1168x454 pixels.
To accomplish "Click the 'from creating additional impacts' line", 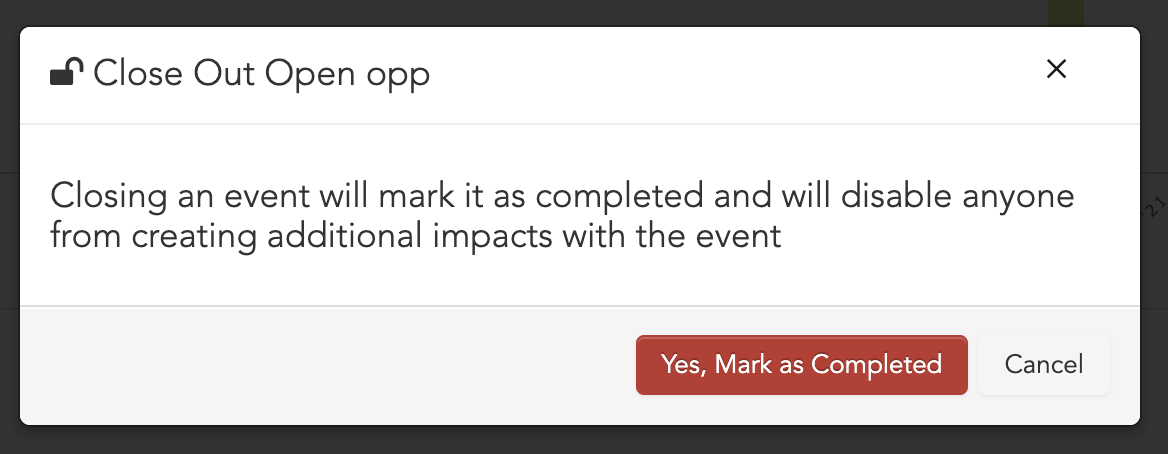I will (416, 236).
